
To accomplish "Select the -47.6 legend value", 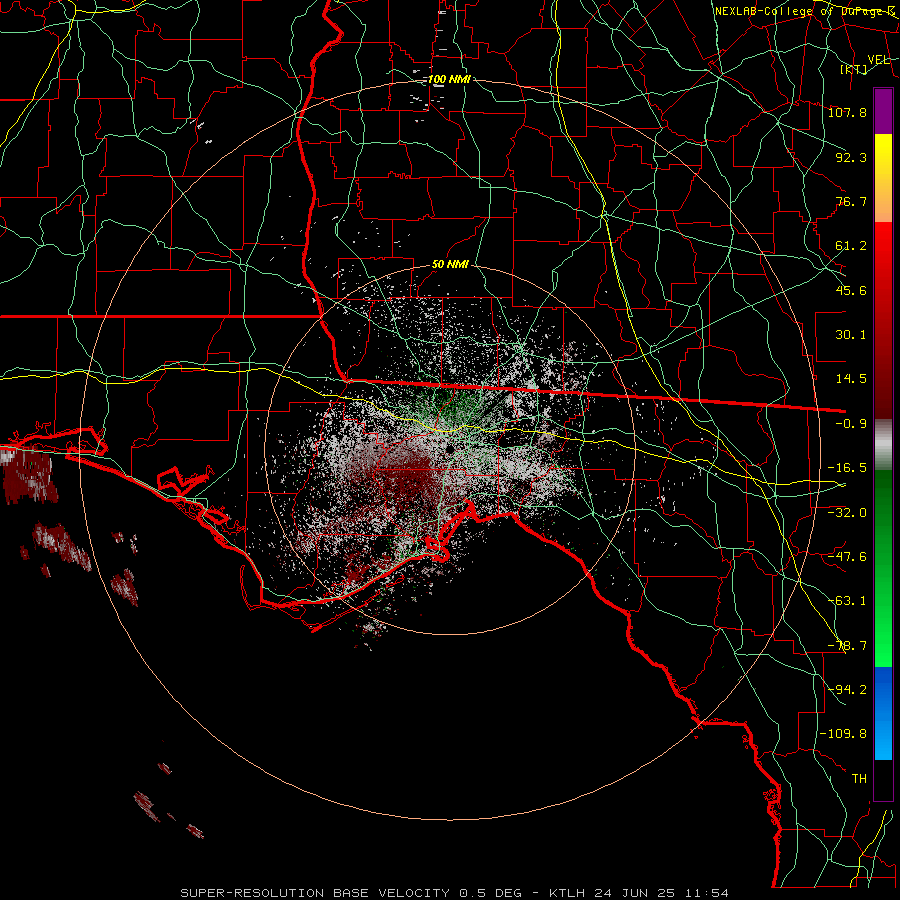I will pos(848,557).
